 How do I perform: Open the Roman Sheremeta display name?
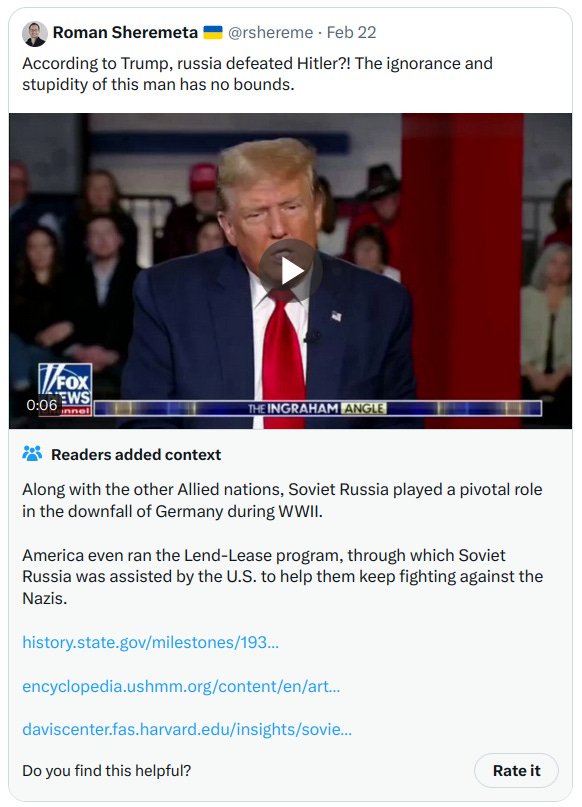click(x=125, y=32)
